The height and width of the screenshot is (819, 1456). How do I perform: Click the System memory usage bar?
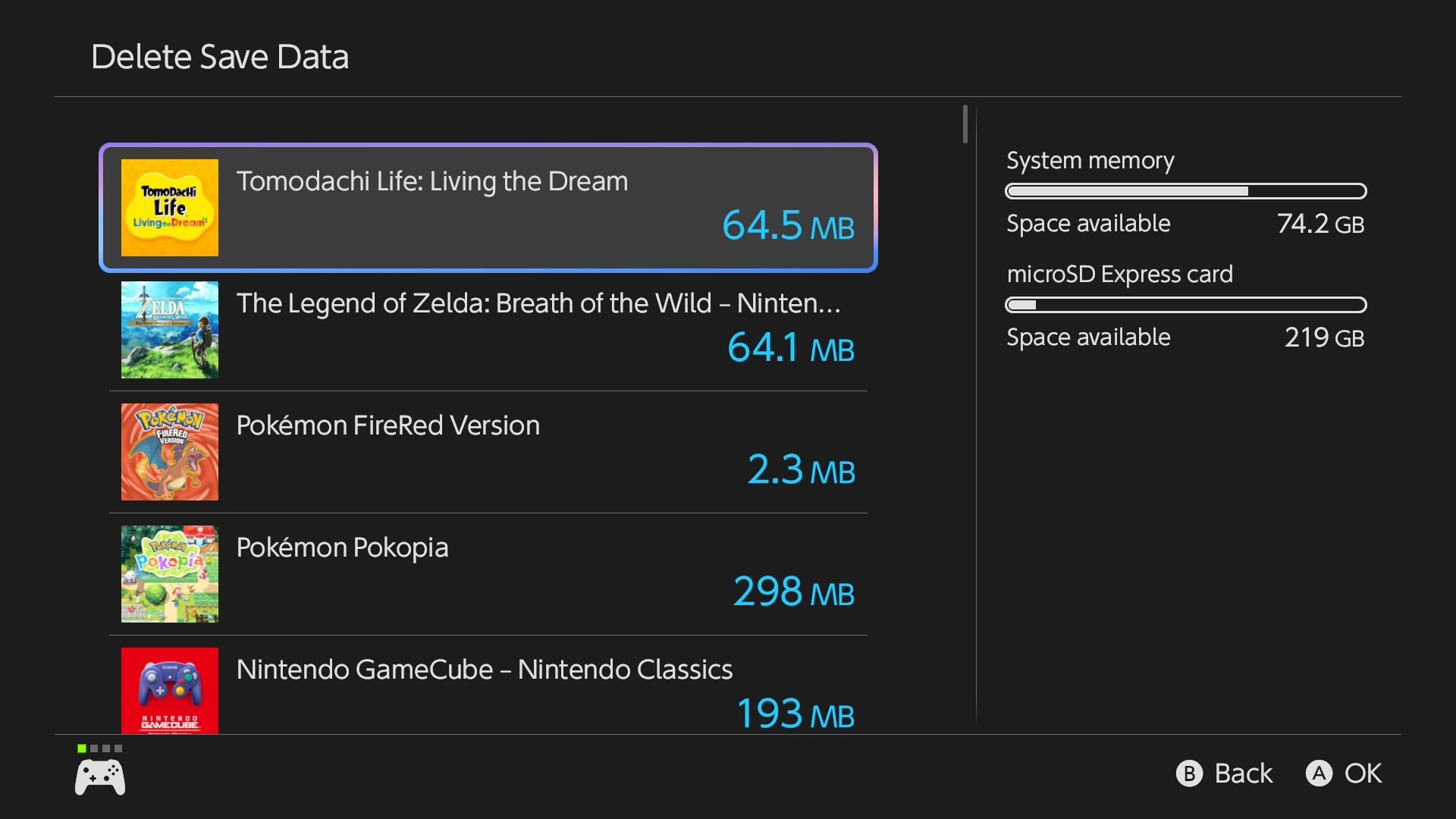point(1185,191)
